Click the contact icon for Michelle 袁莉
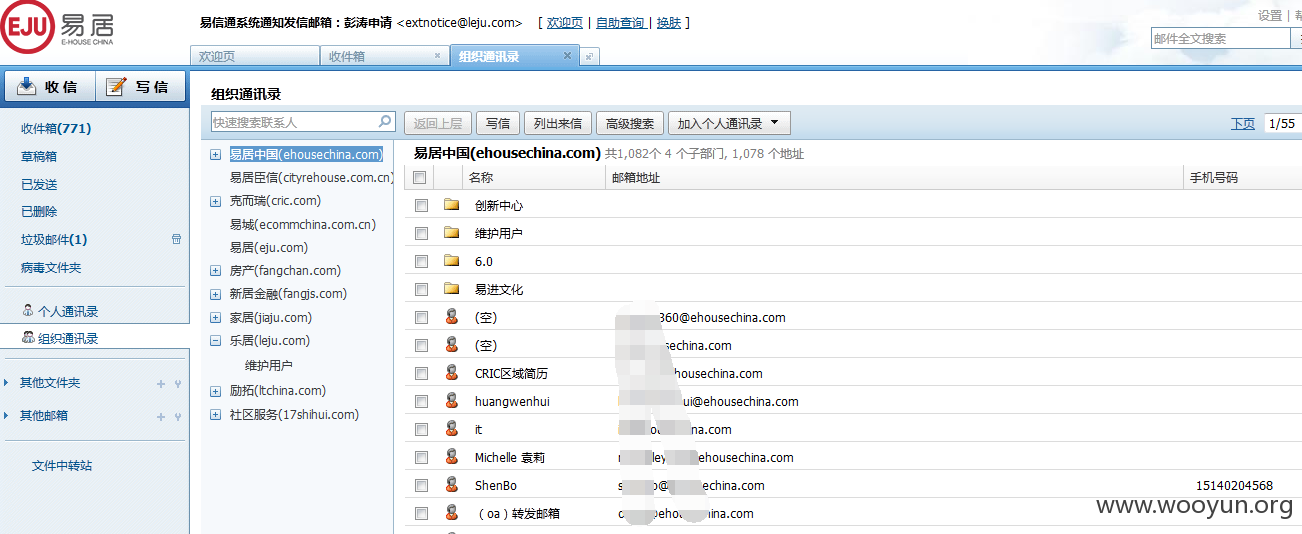Screen dimensions: 1302x534 [x=452, y=457]
